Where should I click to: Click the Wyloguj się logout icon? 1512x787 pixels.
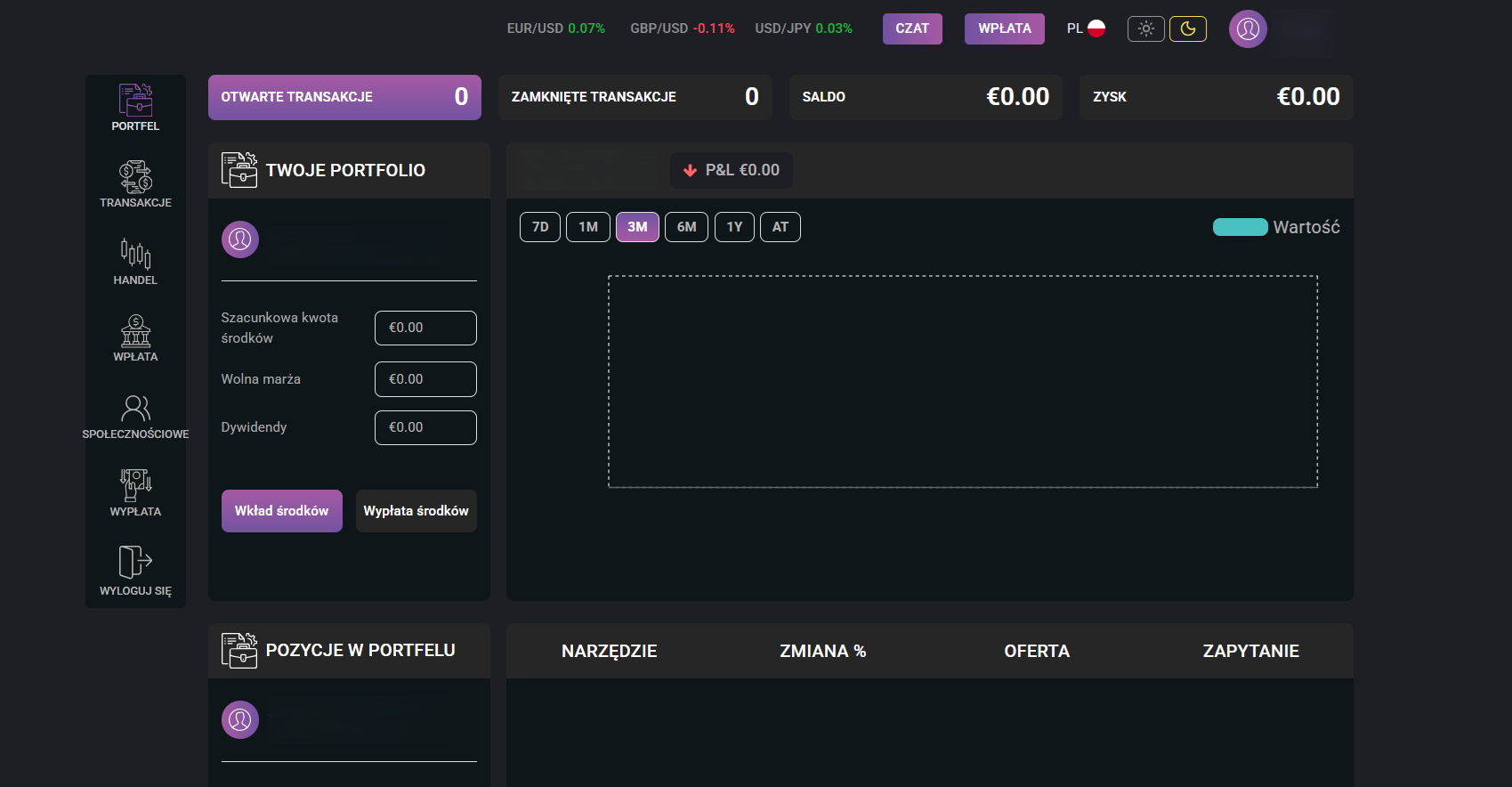click(135, 563)
